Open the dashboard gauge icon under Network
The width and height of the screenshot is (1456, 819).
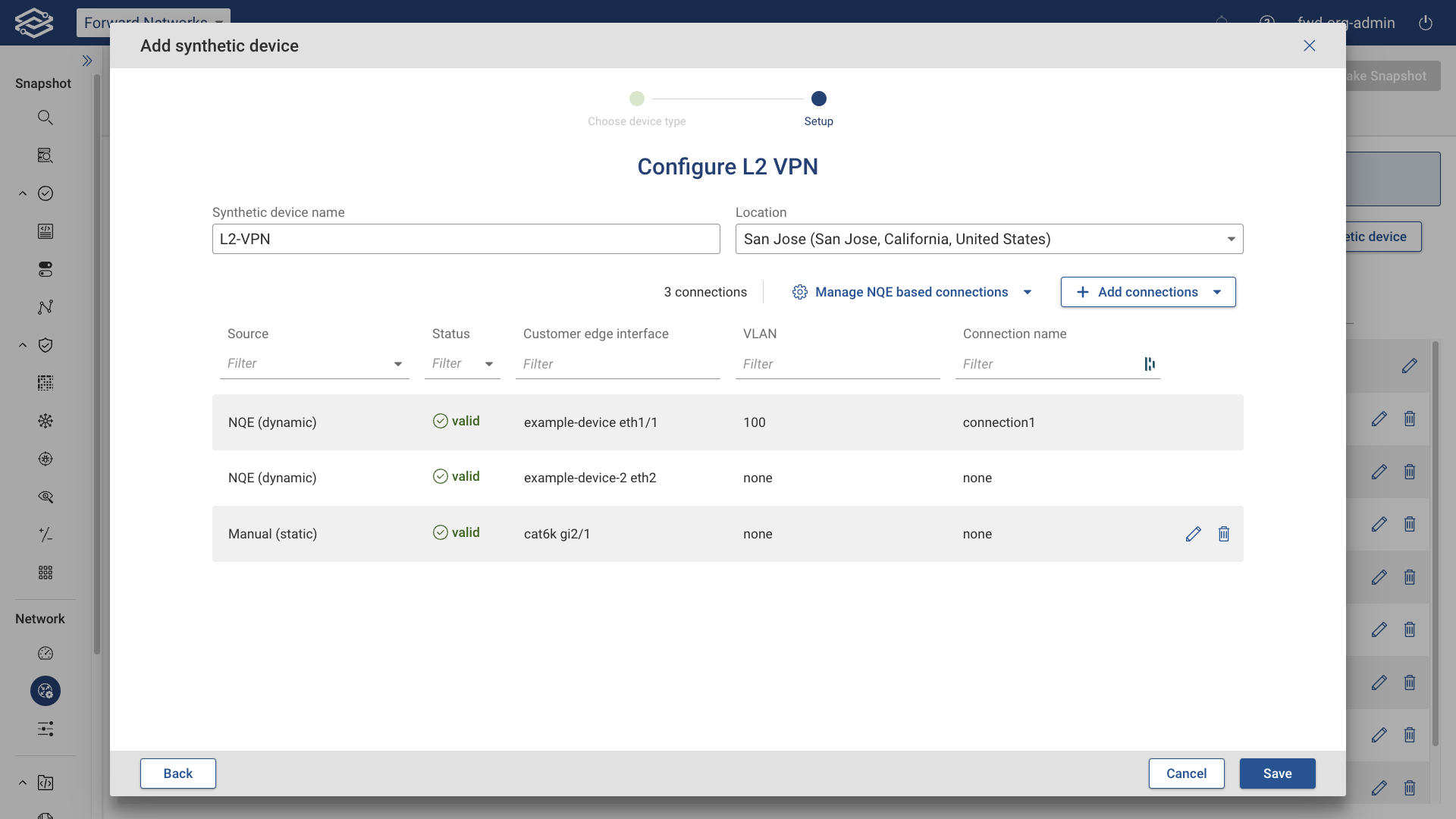click(x=45, y=653)
